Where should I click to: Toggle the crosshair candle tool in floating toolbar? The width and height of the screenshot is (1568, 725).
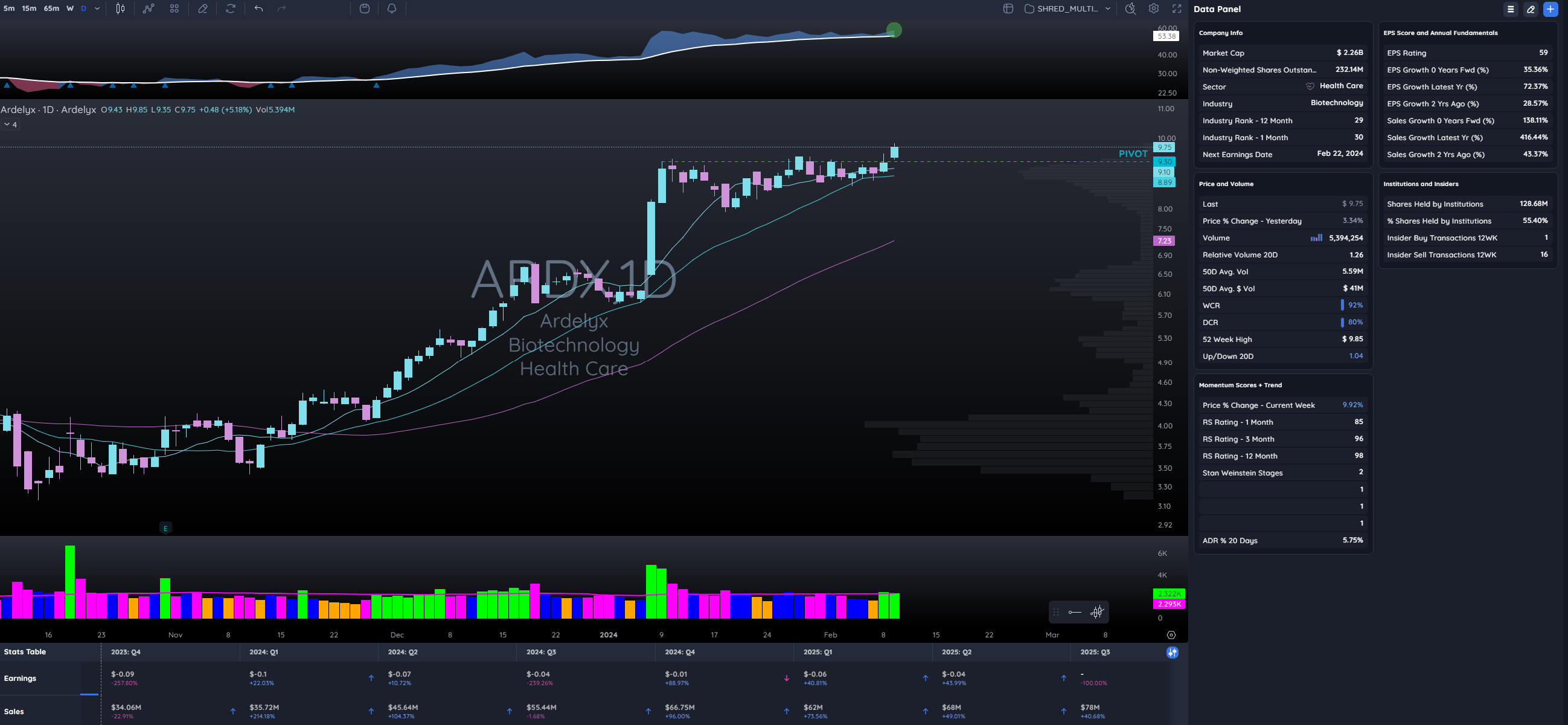[x=1097, y=612]
